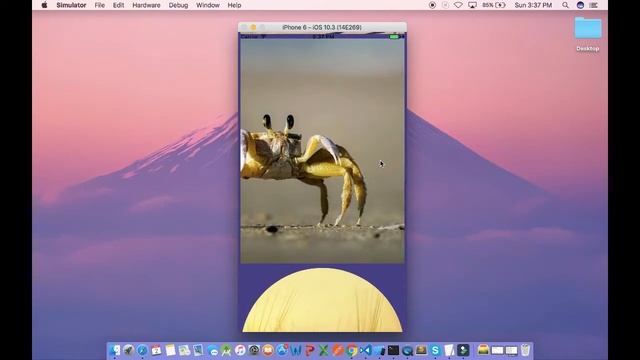Click the Wi-Fi menu bar icon
Image resolution: width=640 pixels, height=360 pixels.
pos(458,5)
